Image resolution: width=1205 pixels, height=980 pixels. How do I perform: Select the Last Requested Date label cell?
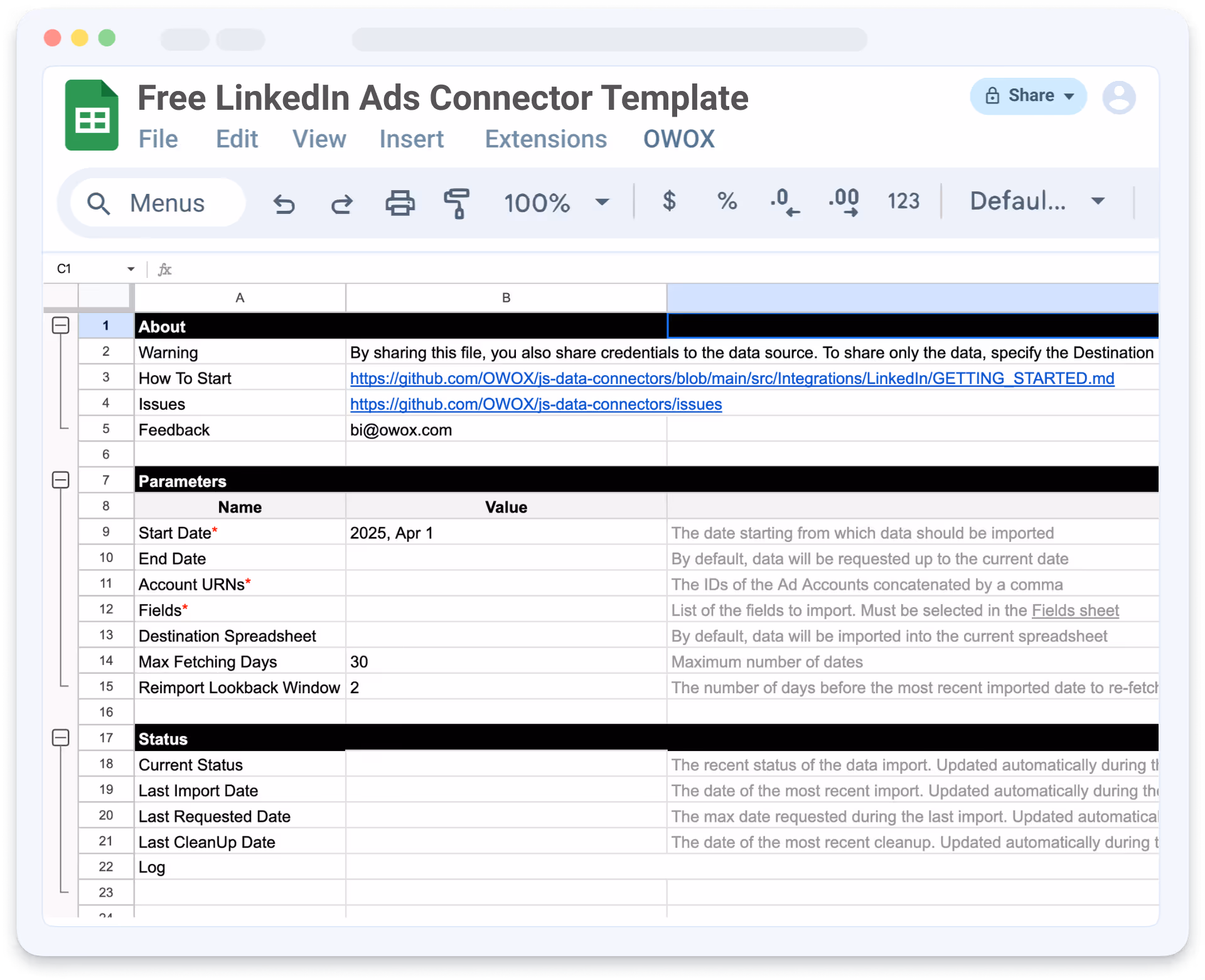click(240, 816)
